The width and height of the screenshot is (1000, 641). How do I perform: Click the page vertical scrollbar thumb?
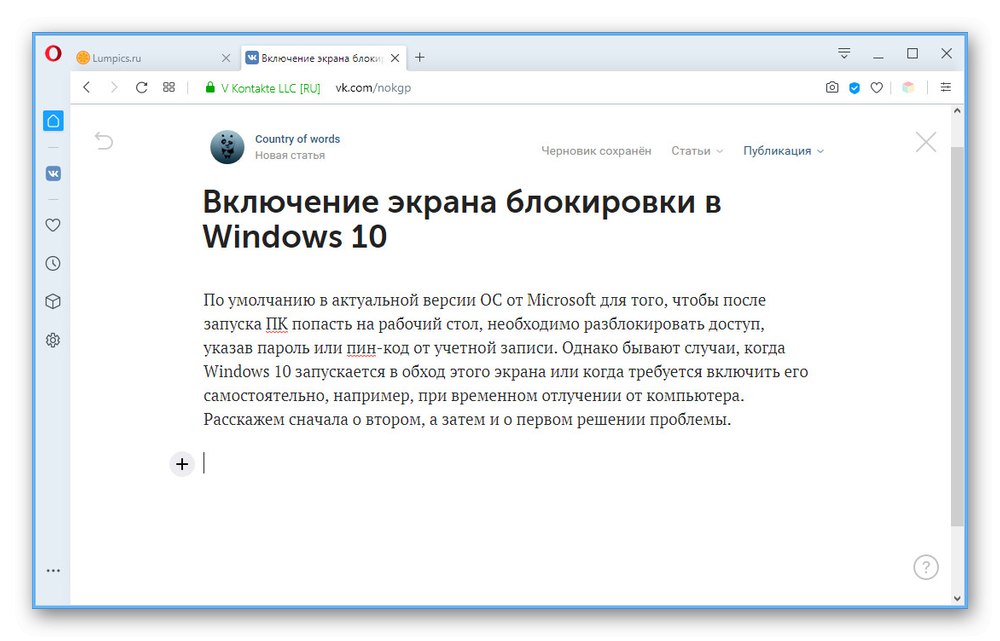click(957, 335)
